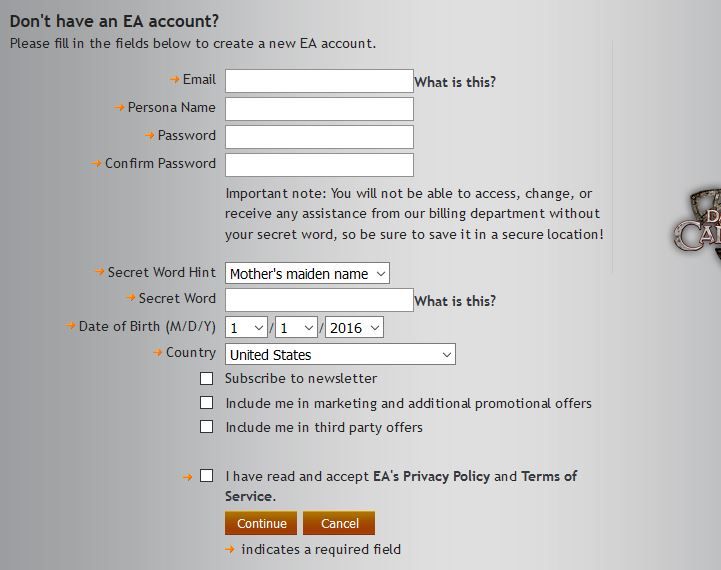Click the Continue button
The width and height of the screenshot is (721, 570).
261,523
